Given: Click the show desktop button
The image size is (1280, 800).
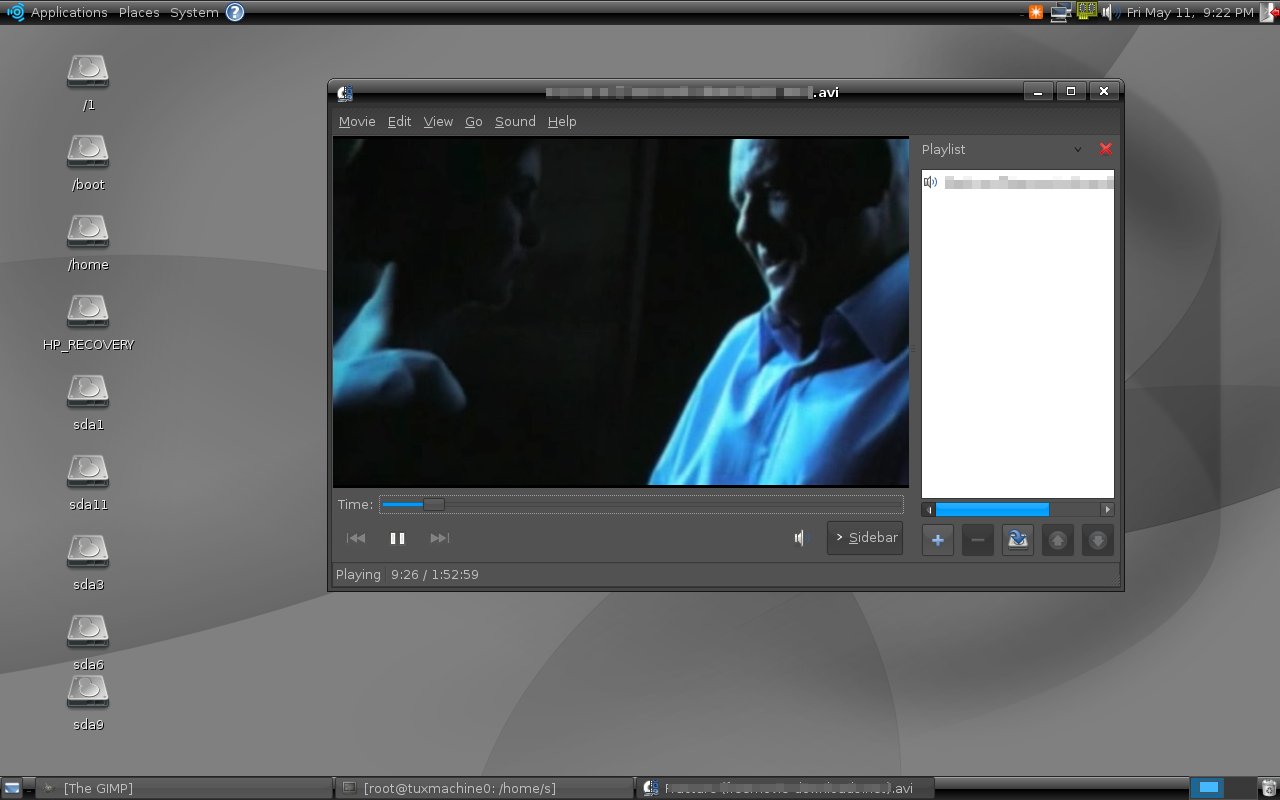Looking at the screenshot, I should coord(11,788).
